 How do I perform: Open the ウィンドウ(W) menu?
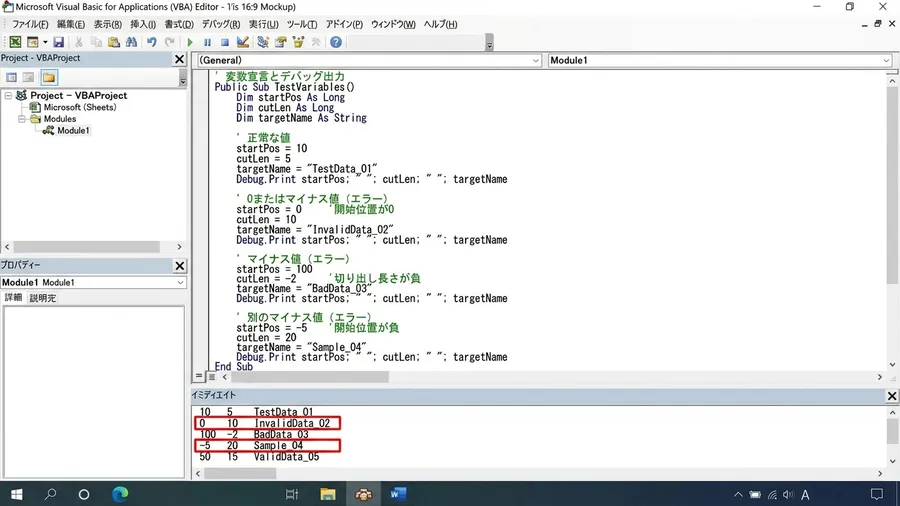click(393, 24)
